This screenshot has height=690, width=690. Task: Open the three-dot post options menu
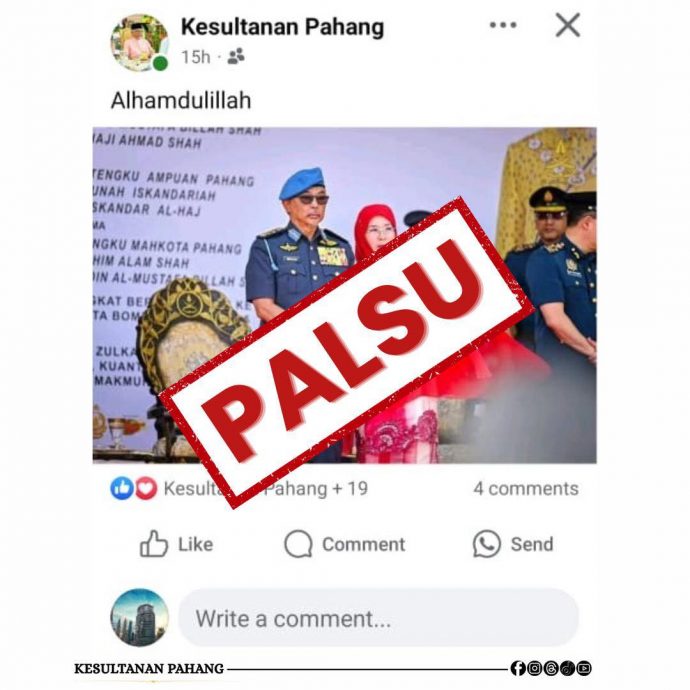(503, 25)
